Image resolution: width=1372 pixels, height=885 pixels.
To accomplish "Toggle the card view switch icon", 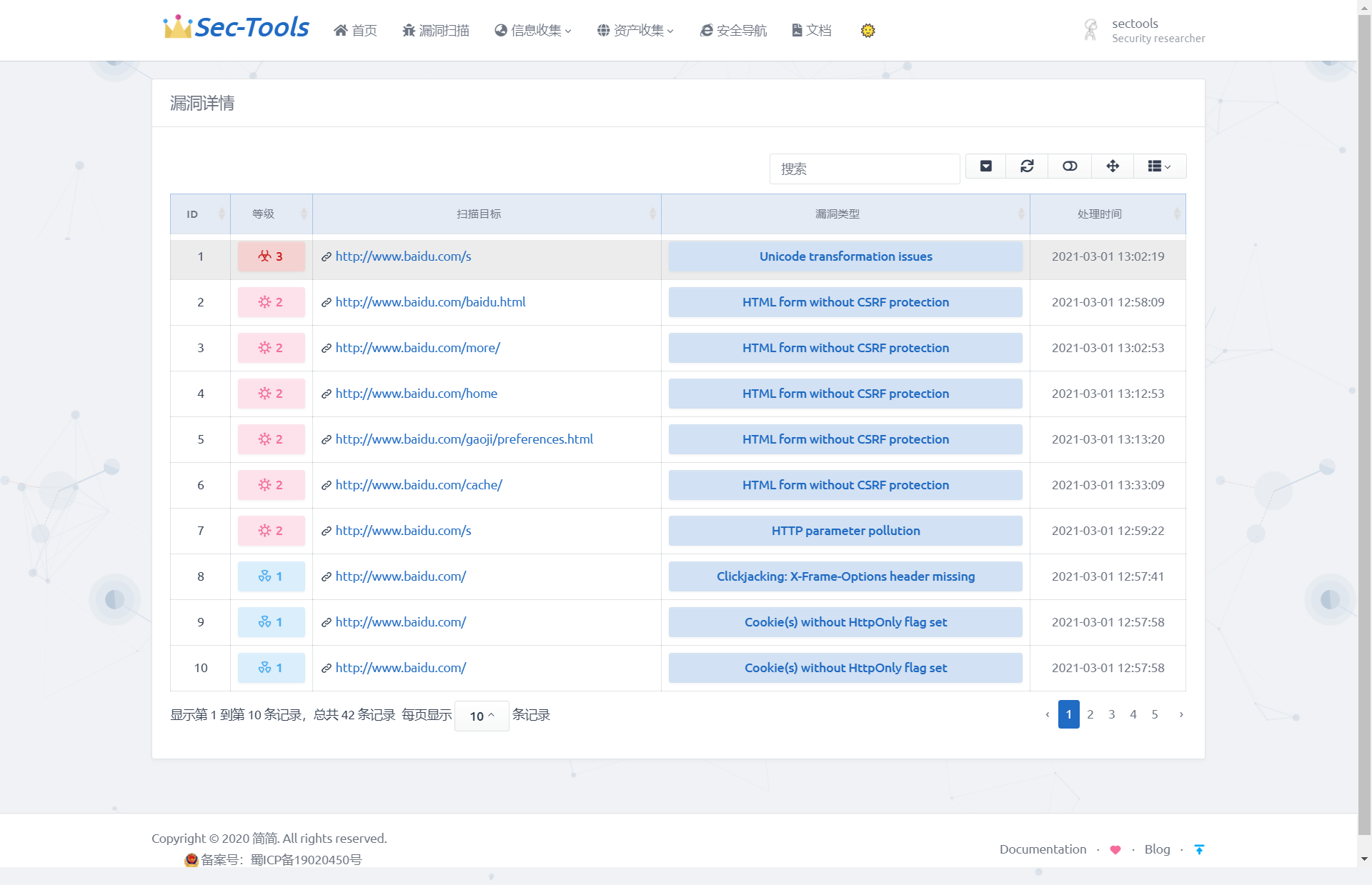I will [1070, 166].
